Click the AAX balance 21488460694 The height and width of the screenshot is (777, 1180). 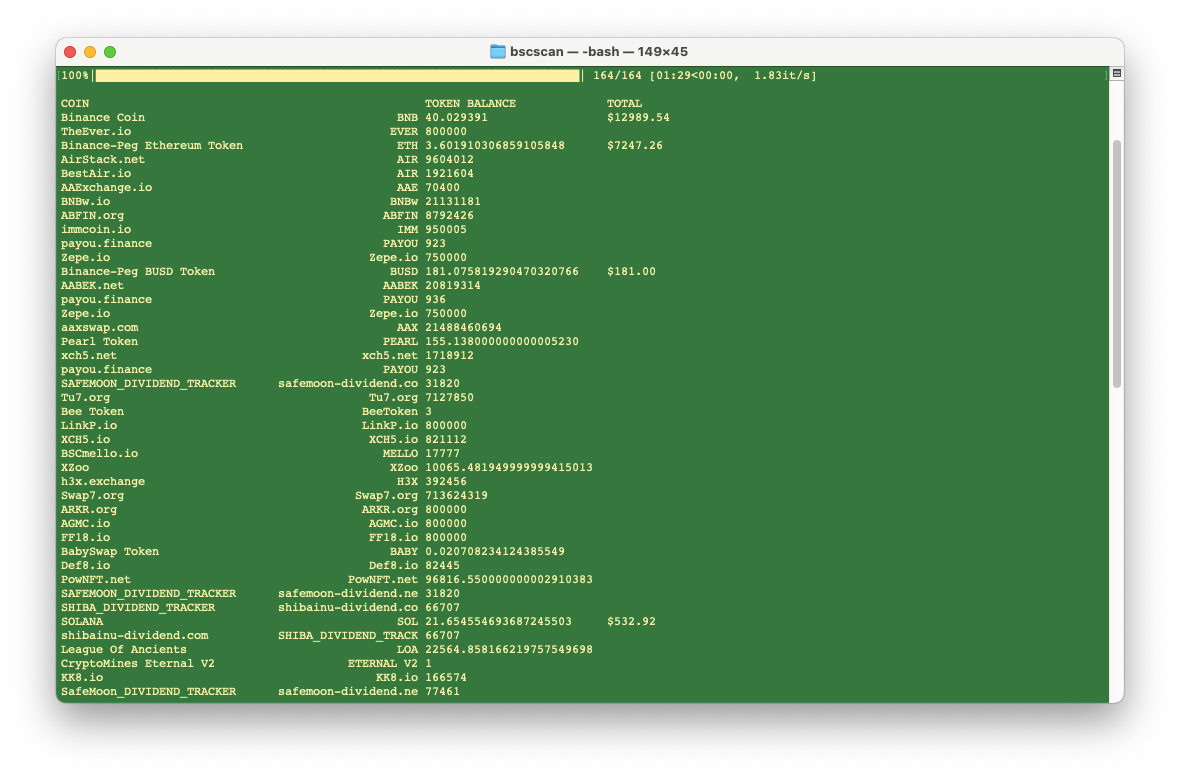click(x=463, y=328)
